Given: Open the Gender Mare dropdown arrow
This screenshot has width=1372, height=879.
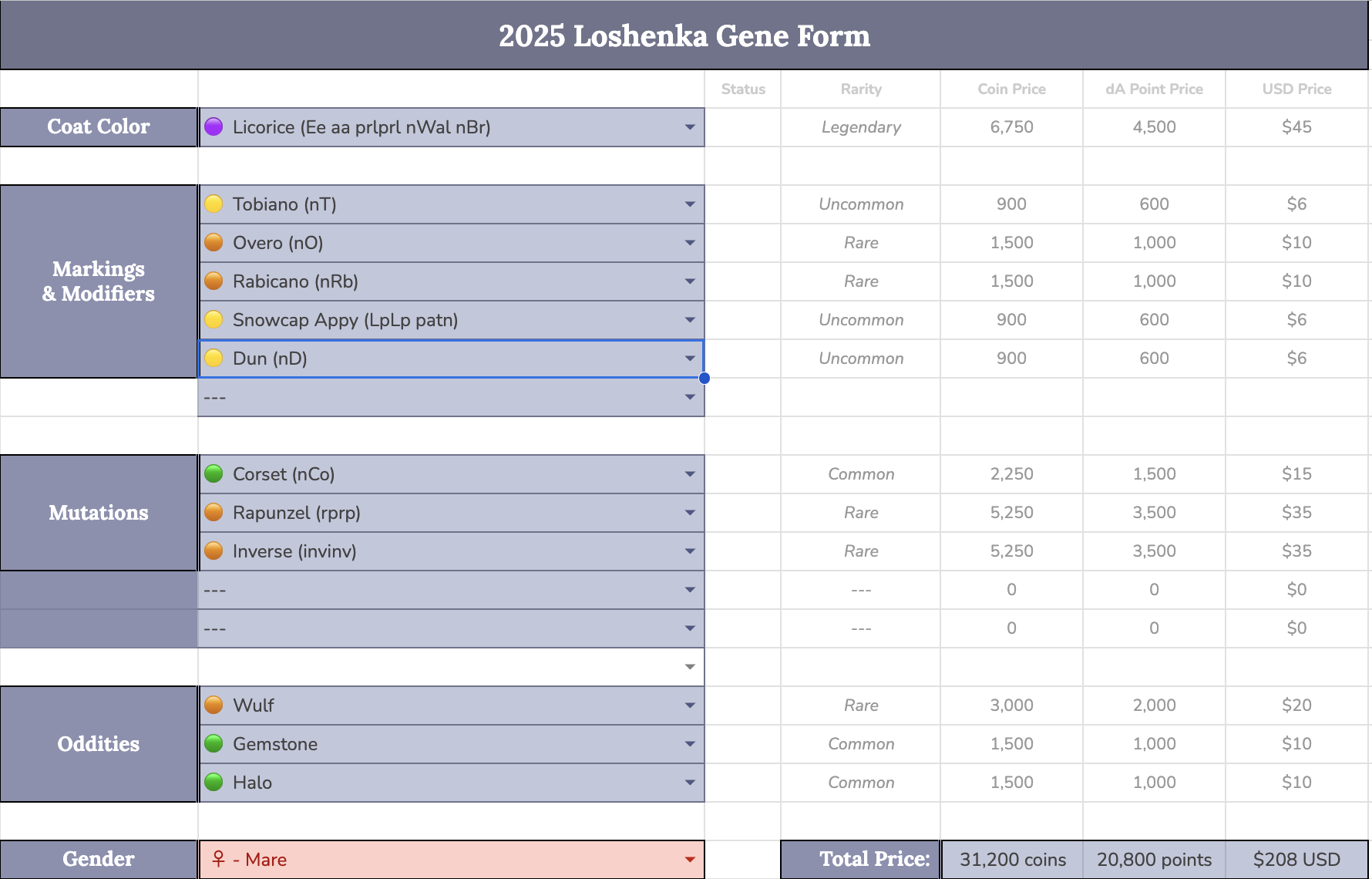Looking at the screenshot, I should [690, 860].
